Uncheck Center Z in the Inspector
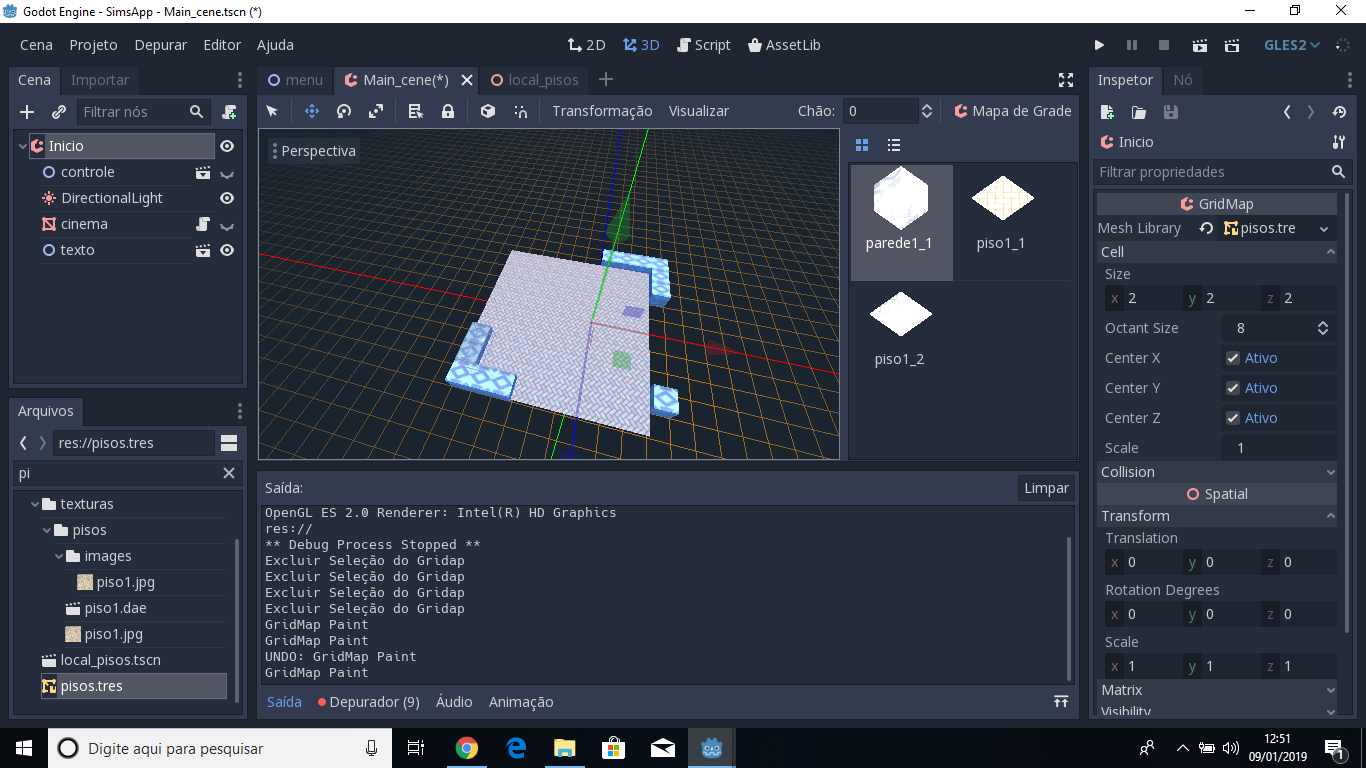This screenshot has width=1366, height=768. pos(1233,417)
